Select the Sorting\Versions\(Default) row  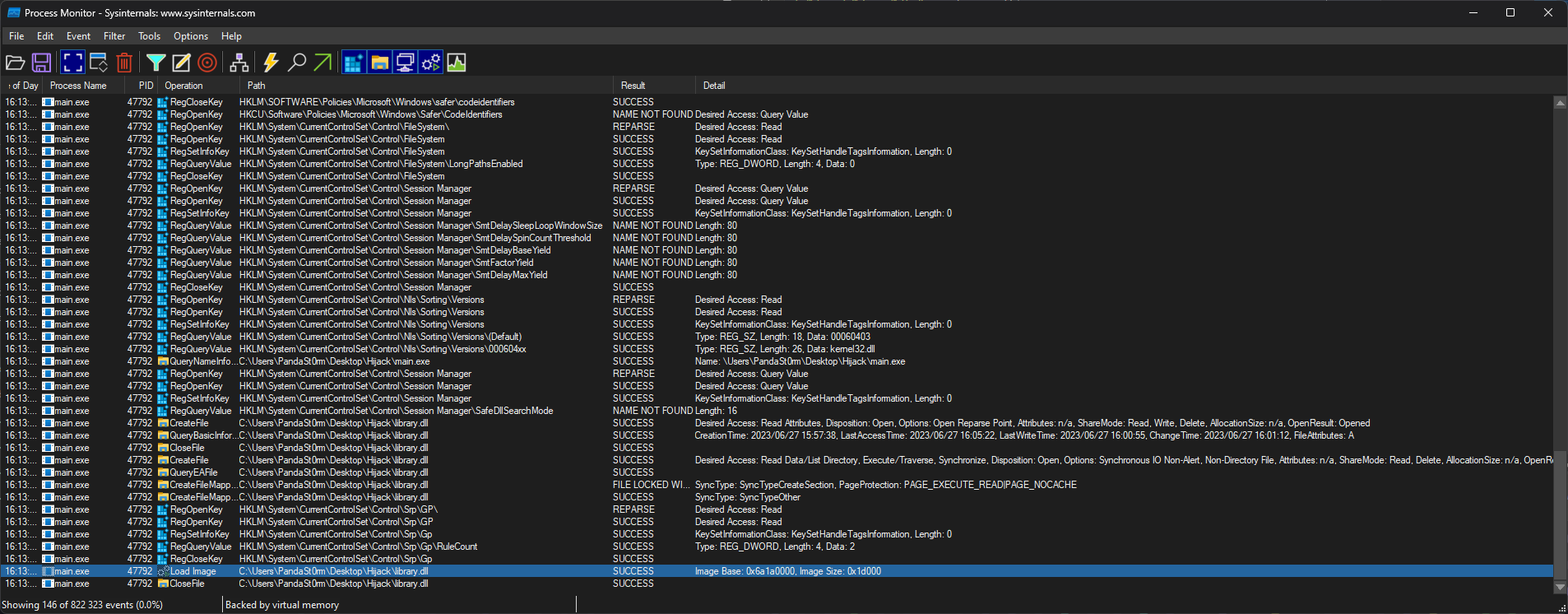777,337
